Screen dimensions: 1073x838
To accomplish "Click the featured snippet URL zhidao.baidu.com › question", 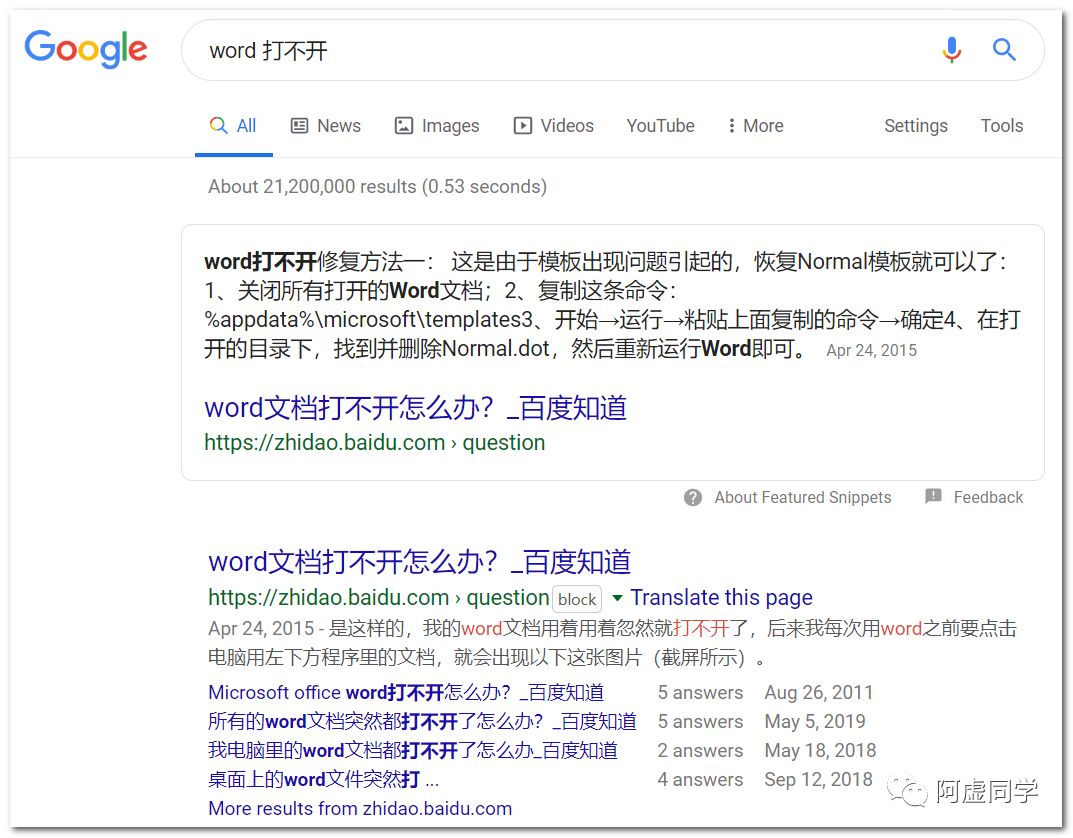I will [x=374, y=443].
